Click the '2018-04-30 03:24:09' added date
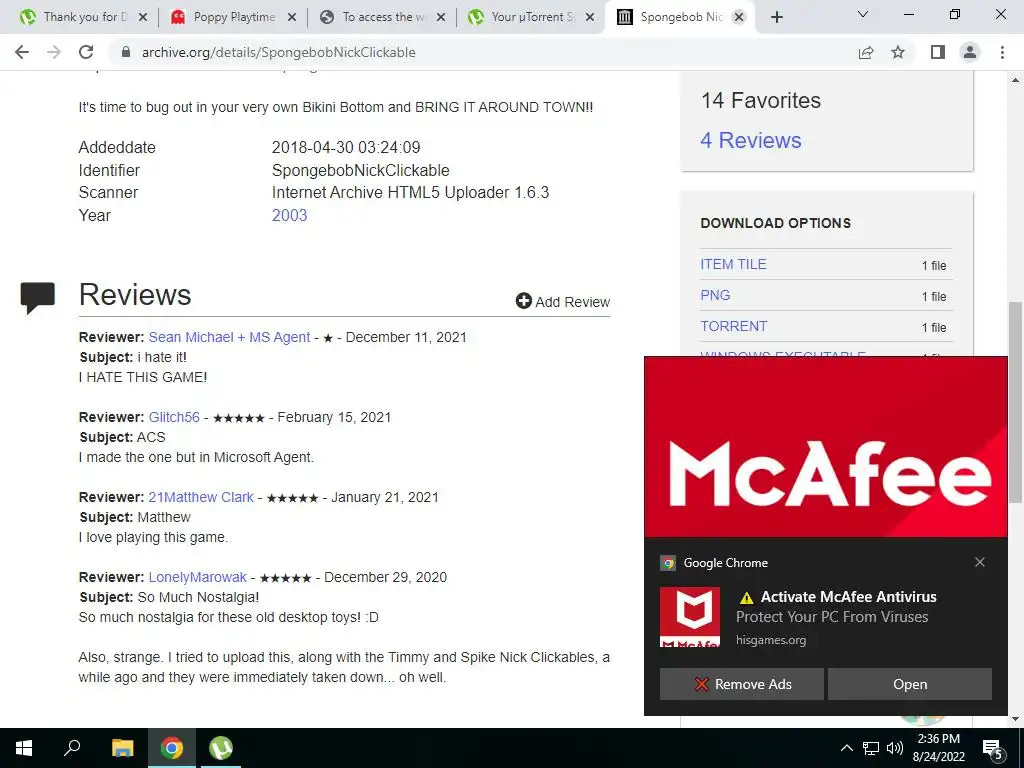 click(x=346, y=148)
